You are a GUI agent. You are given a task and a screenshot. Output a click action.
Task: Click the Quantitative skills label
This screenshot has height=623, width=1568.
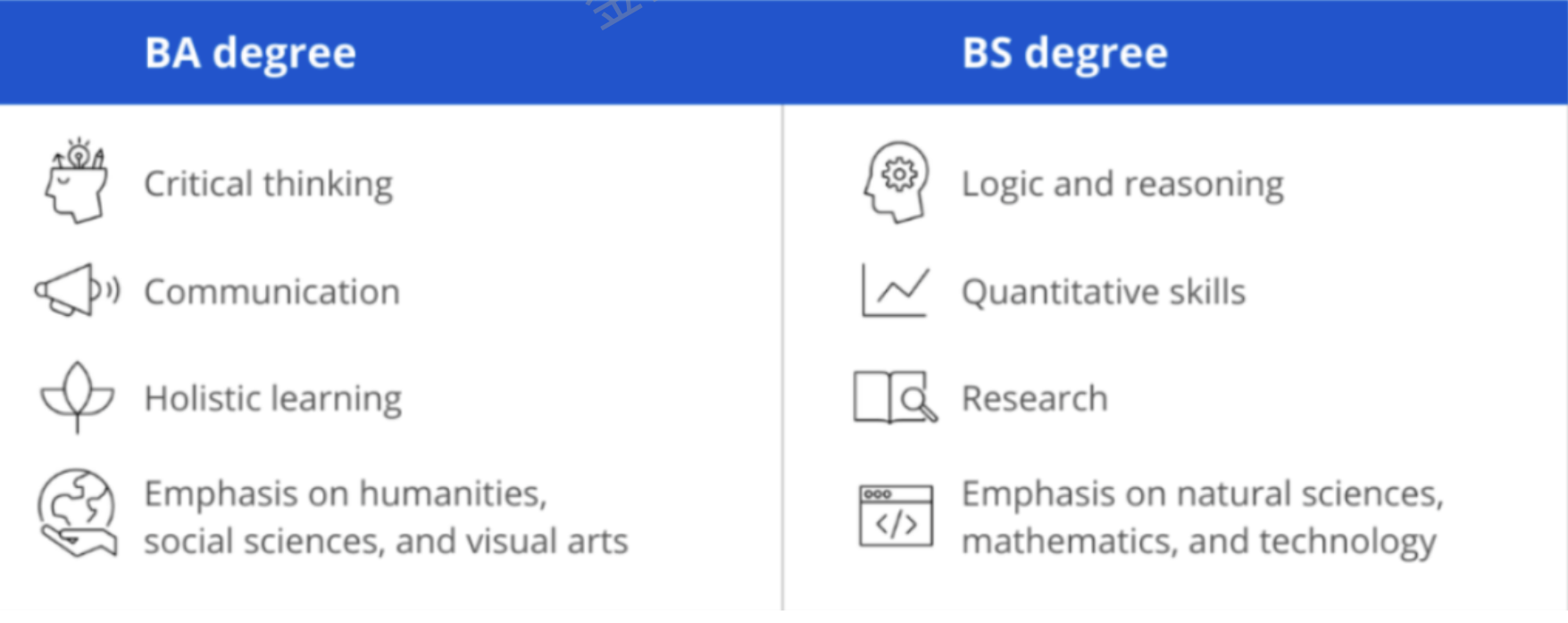(x=1103, y=292)
